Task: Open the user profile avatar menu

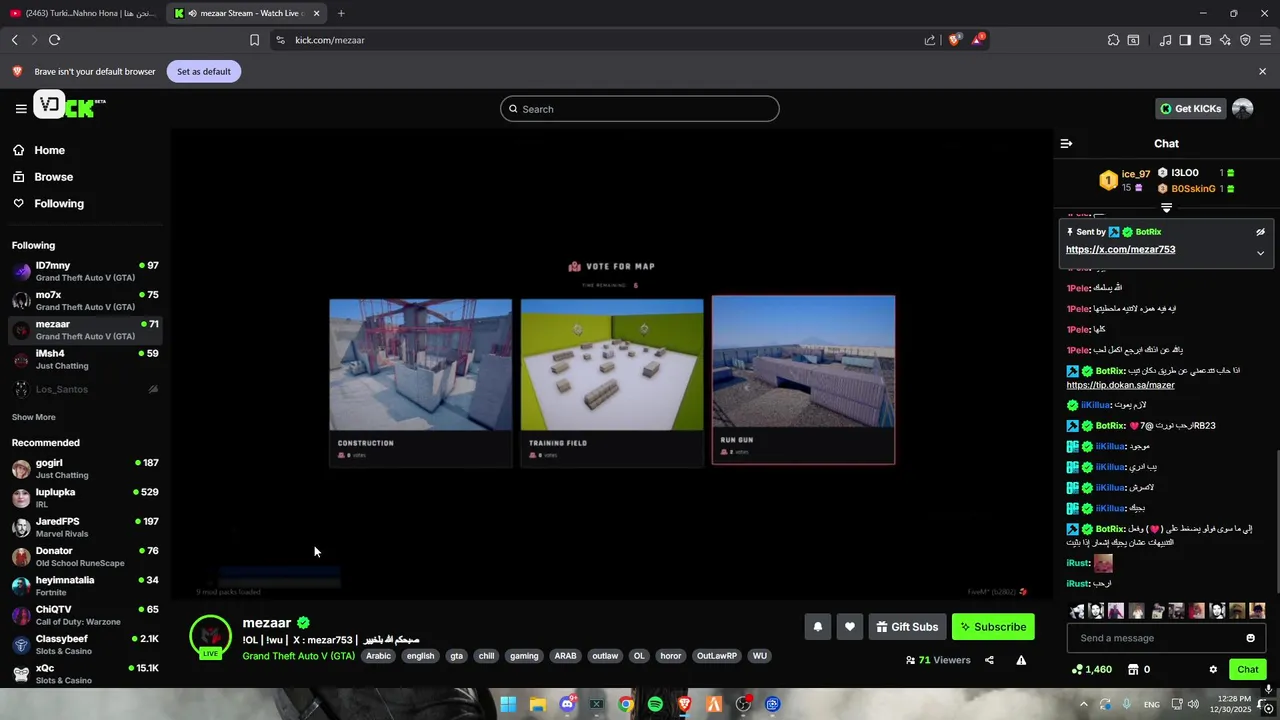Action: [1243, 108]
